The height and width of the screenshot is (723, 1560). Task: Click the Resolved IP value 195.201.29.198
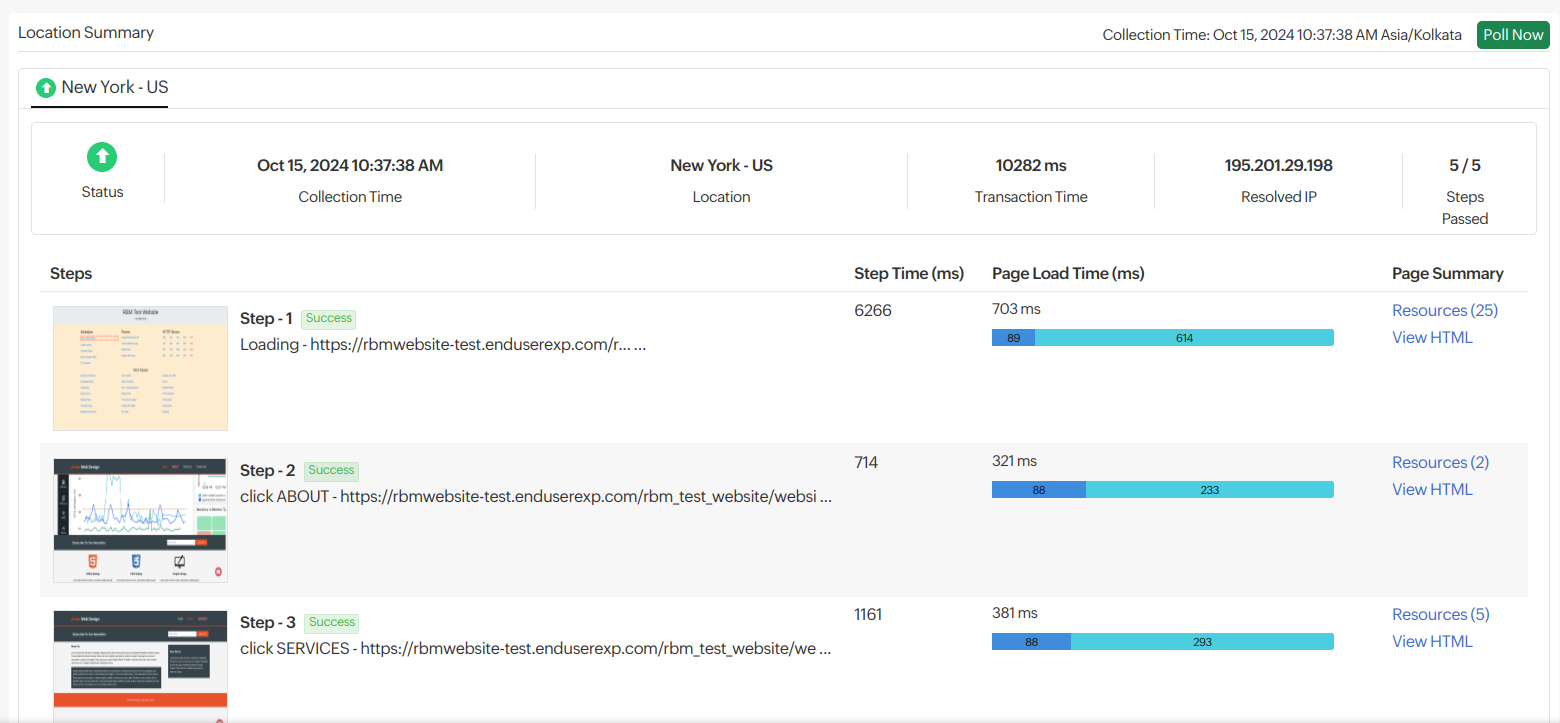point(1278,165)
